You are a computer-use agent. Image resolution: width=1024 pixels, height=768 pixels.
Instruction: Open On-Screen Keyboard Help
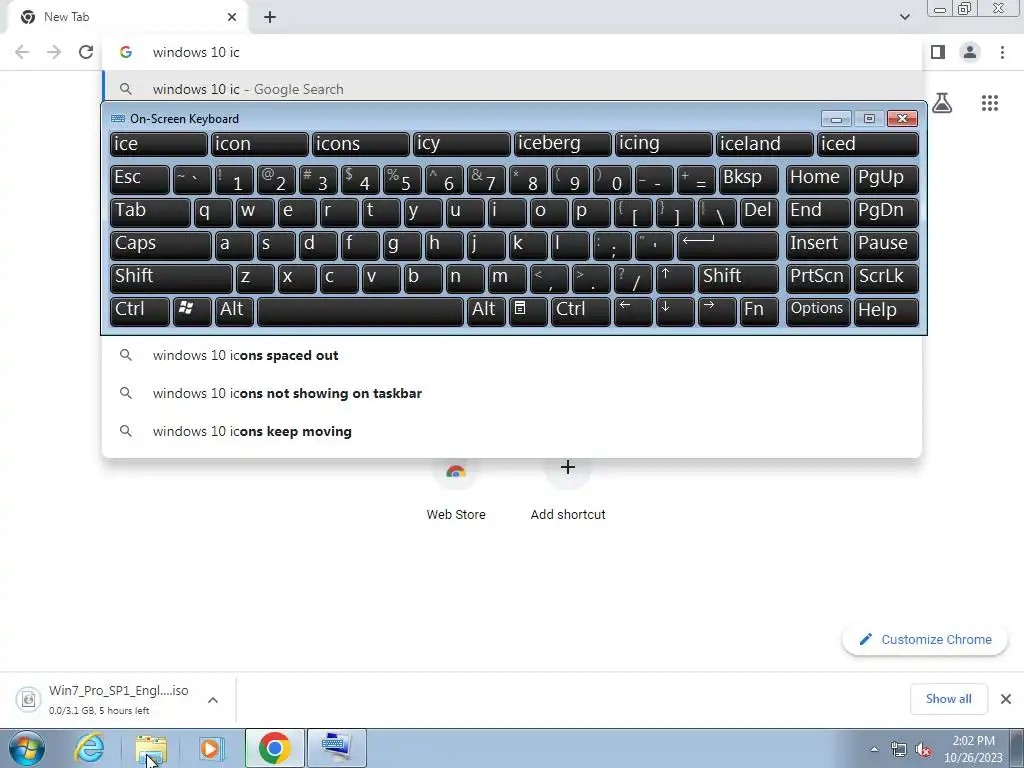(886, 311)
